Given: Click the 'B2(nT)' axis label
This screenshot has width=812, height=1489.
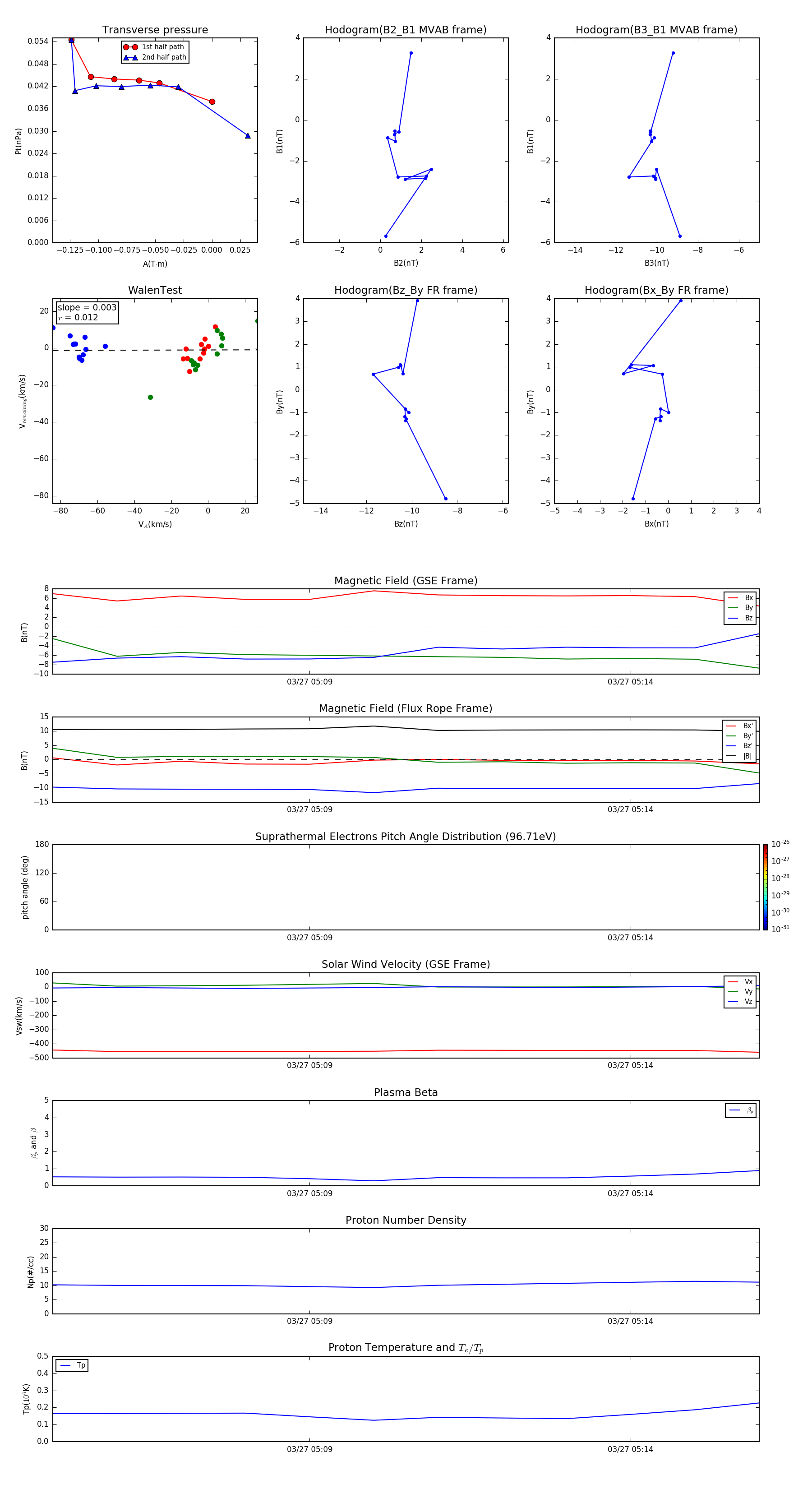Looking at the screenshot, I should tap(406, 263).
